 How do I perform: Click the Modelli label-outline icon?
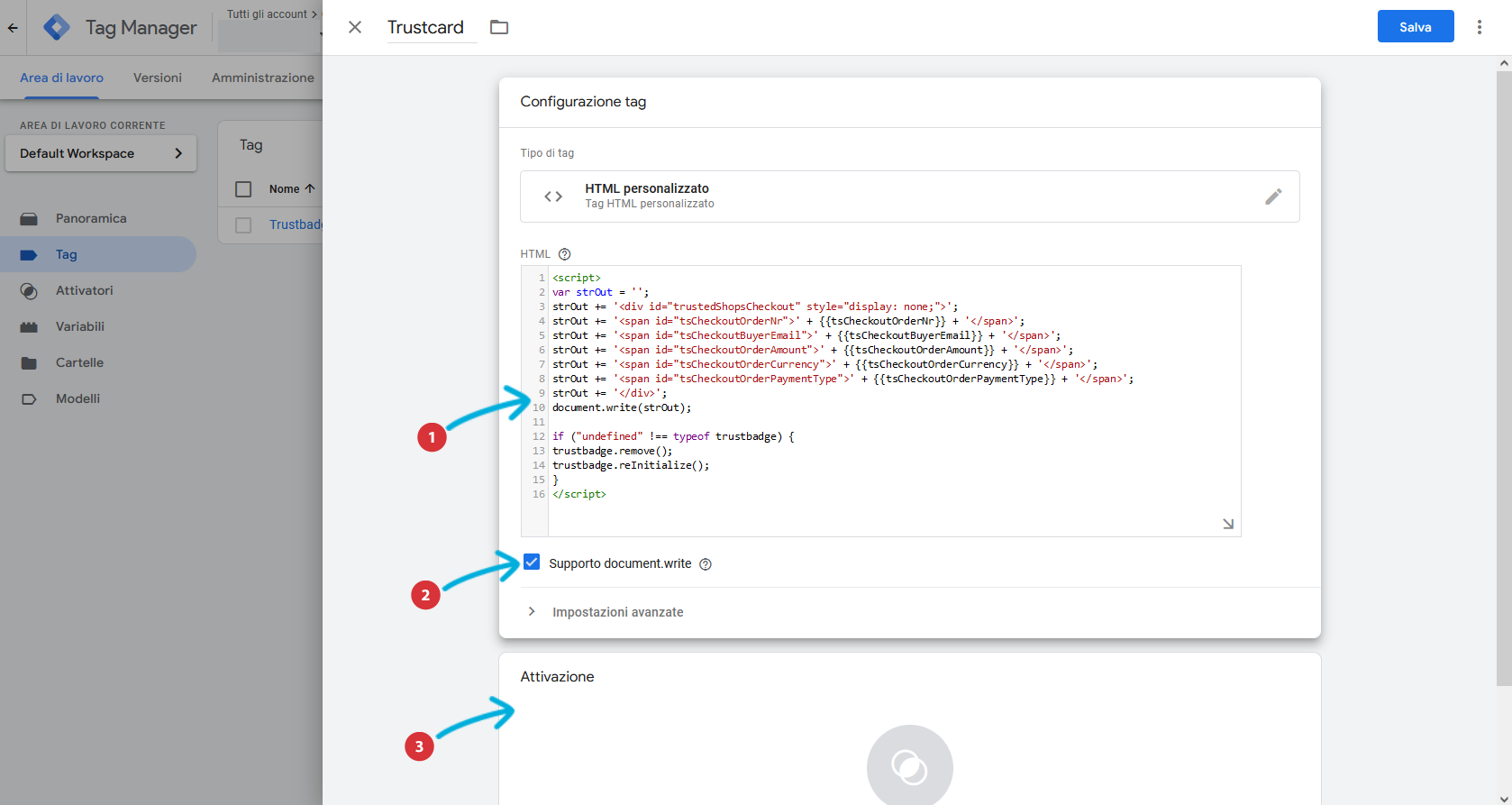click(29, 399)
